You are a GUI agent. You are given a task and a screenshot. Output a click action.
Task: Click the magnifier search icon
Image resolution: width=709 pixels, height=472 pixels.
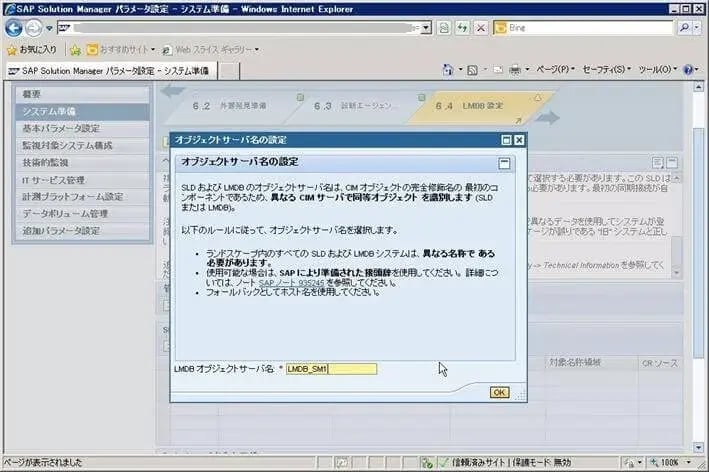tap(684, 28)
